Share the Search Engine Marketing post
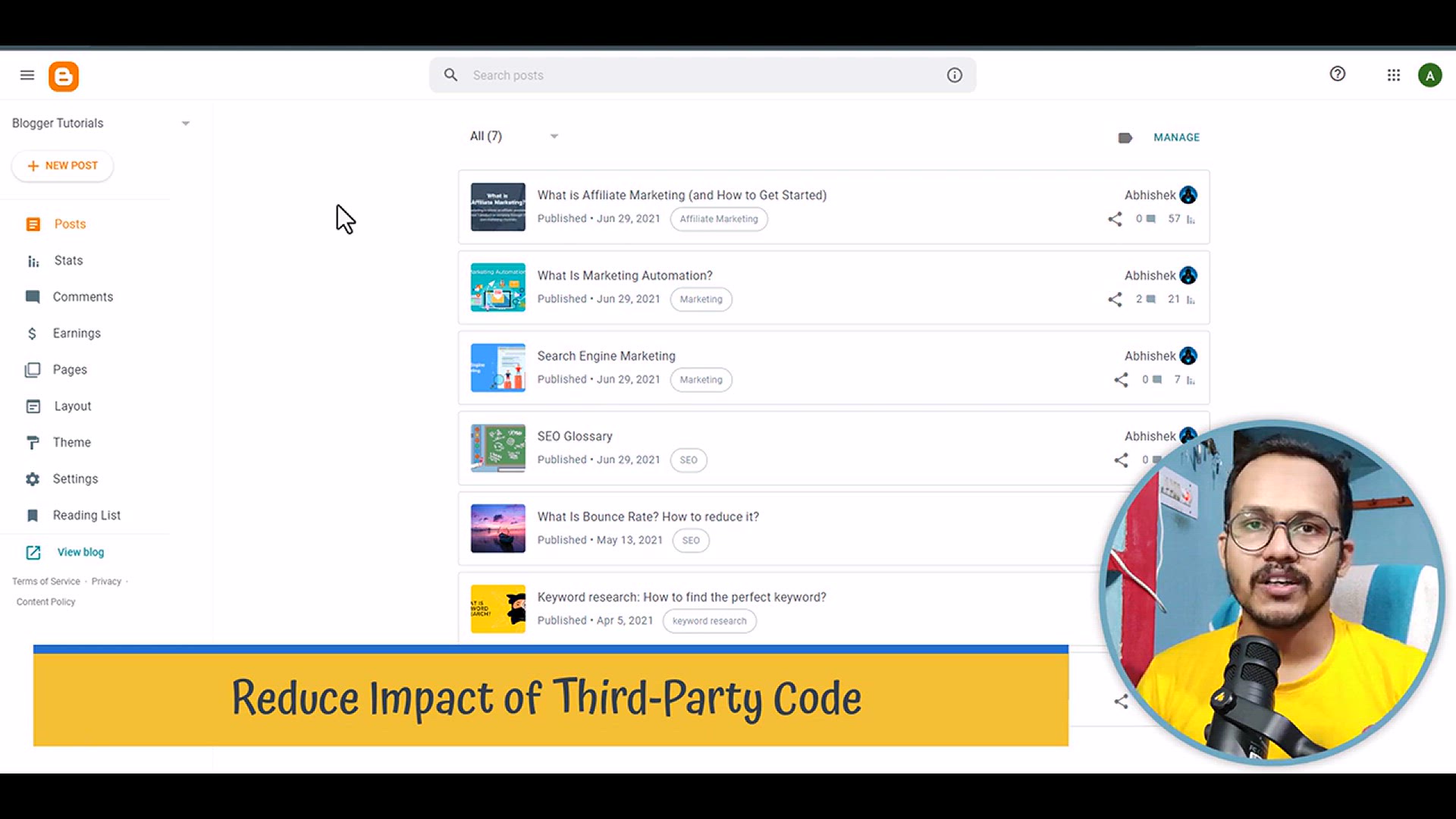 tap(1121, 380)
